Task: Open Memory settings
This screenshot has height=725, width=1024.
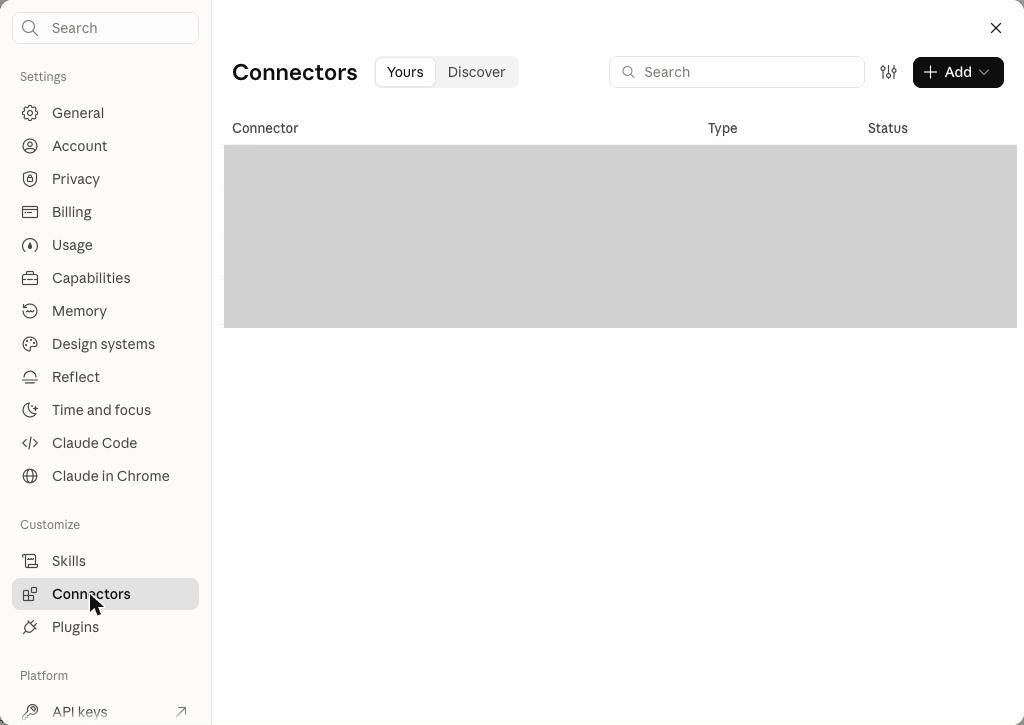Action: point(105,311)
